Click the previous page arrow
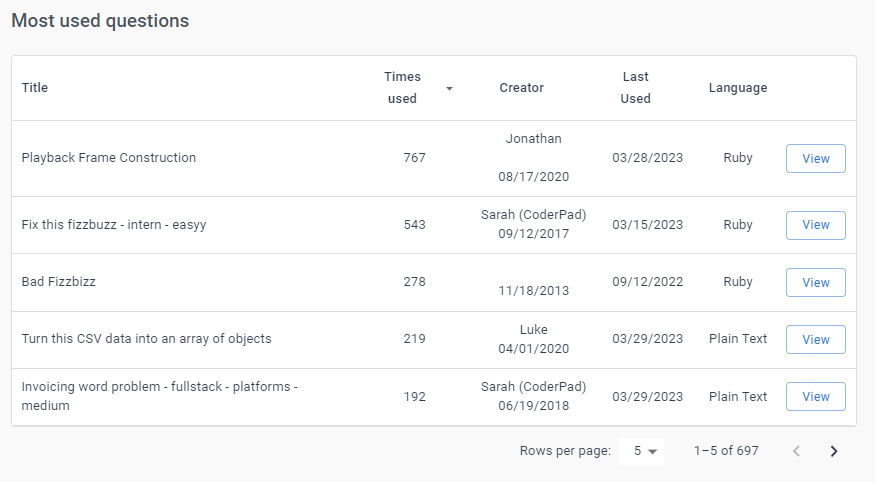 (796, 451)
